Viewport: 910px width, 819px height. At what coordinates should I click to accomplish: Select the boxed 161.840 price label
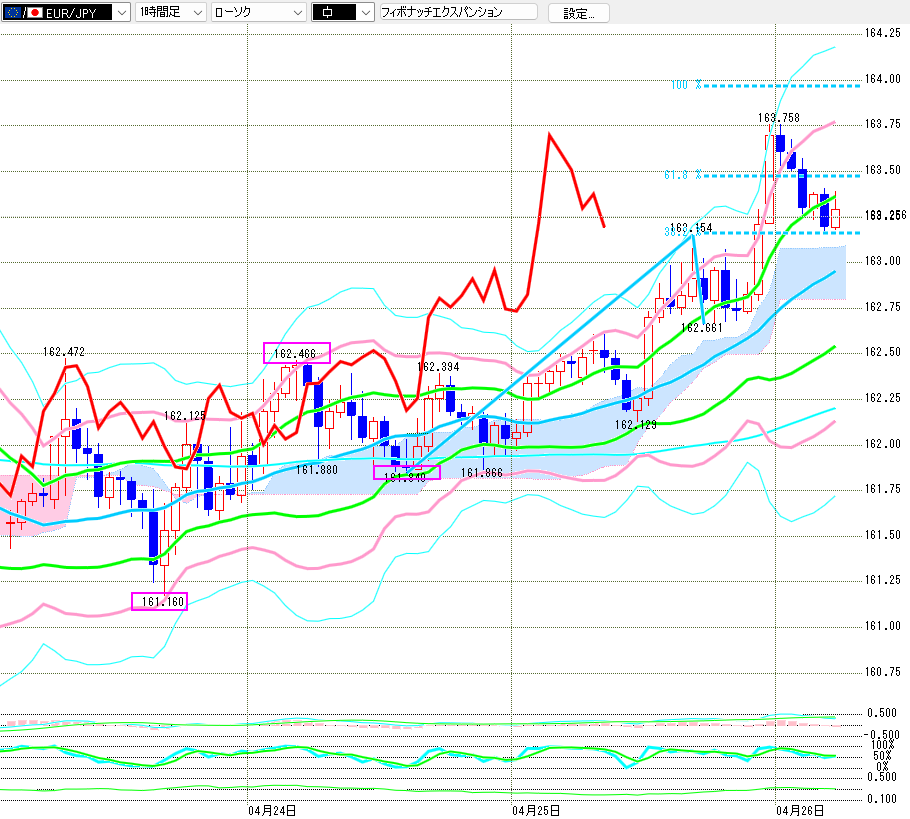[x=406, y=472]
